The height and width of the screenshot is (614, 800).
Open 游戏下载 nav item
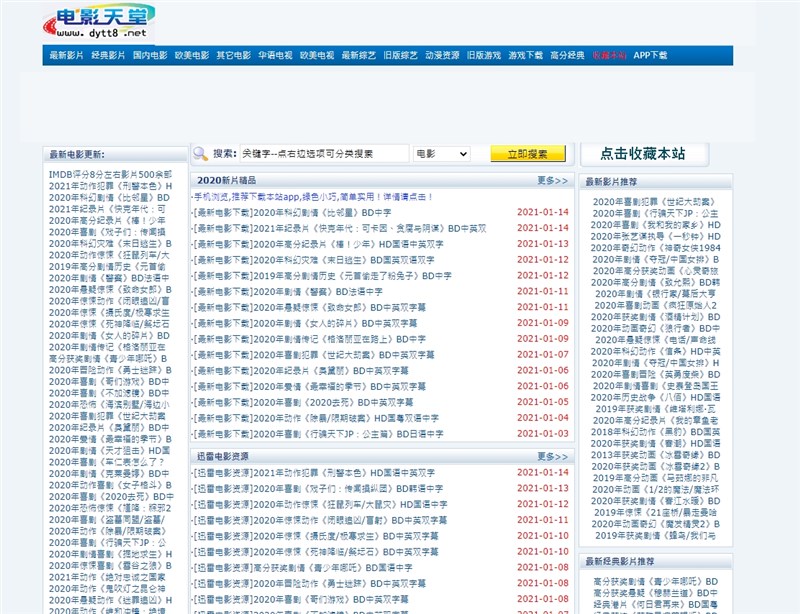[x=526, y=55]
